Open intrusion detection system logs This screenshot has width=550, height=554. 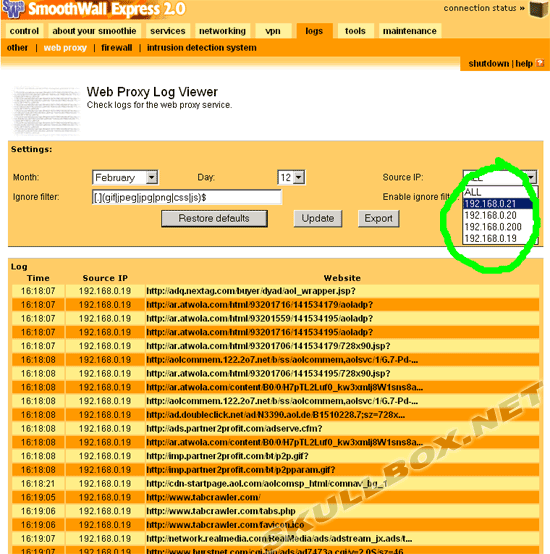pos(202,48)
